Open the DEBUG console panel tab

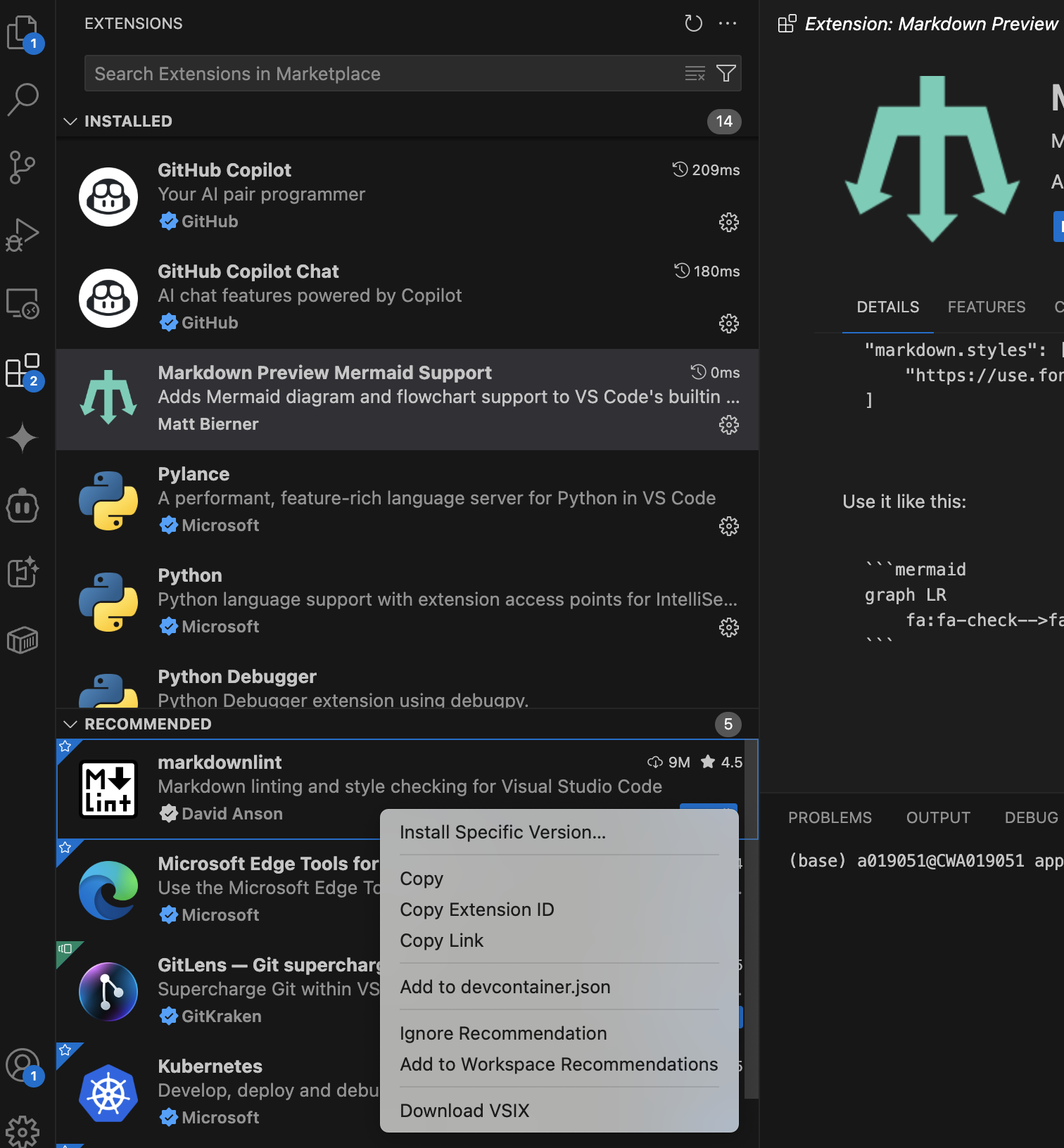pyautogui.click(x=1033, y=817)
